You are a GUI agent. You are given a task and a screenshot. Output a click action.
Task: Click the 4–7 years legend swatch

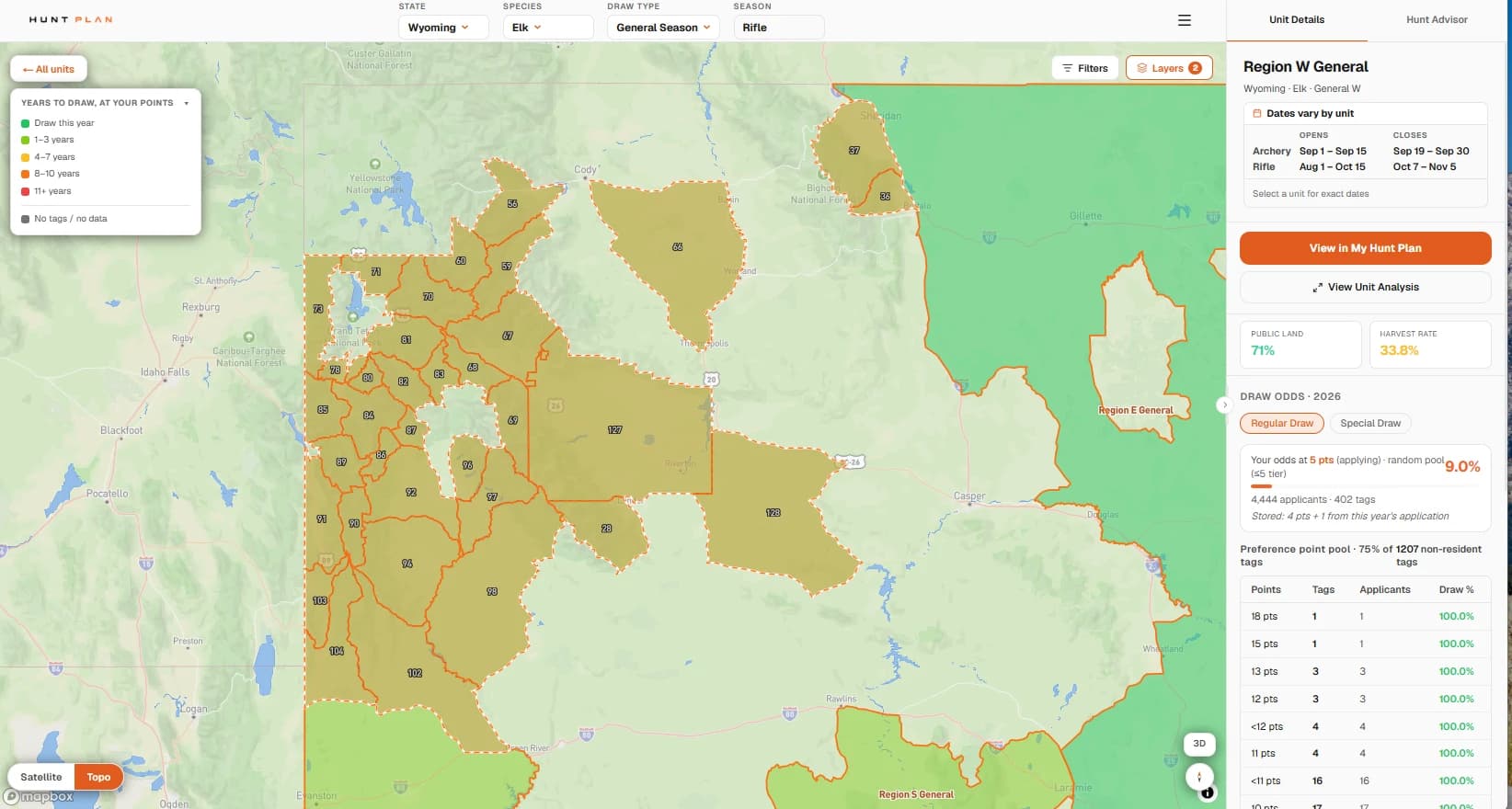26,157
